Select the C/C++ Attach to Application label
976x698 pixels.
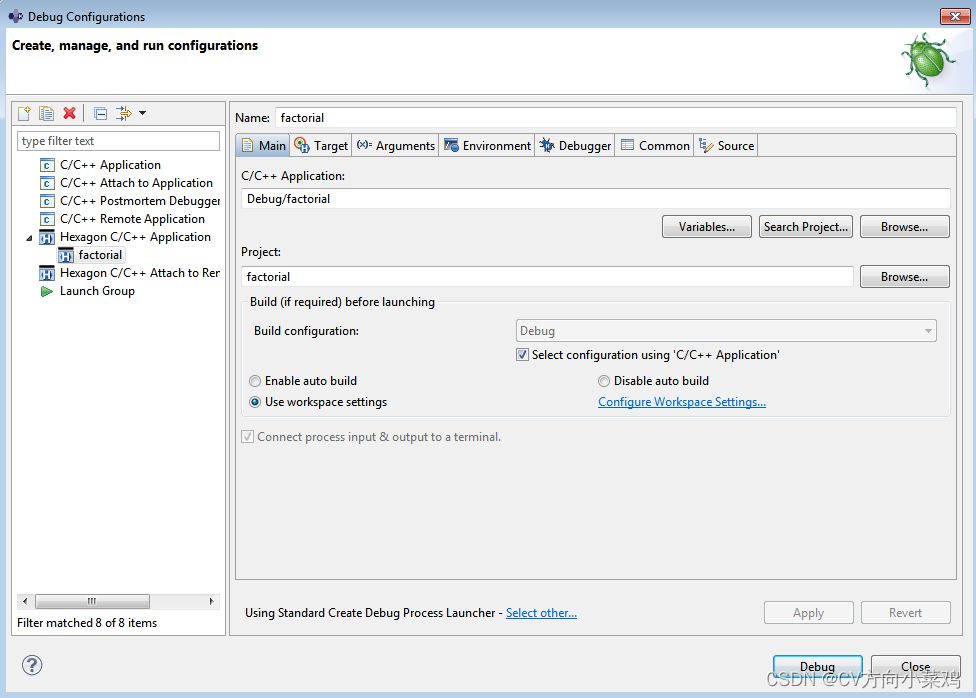[136, 183]
